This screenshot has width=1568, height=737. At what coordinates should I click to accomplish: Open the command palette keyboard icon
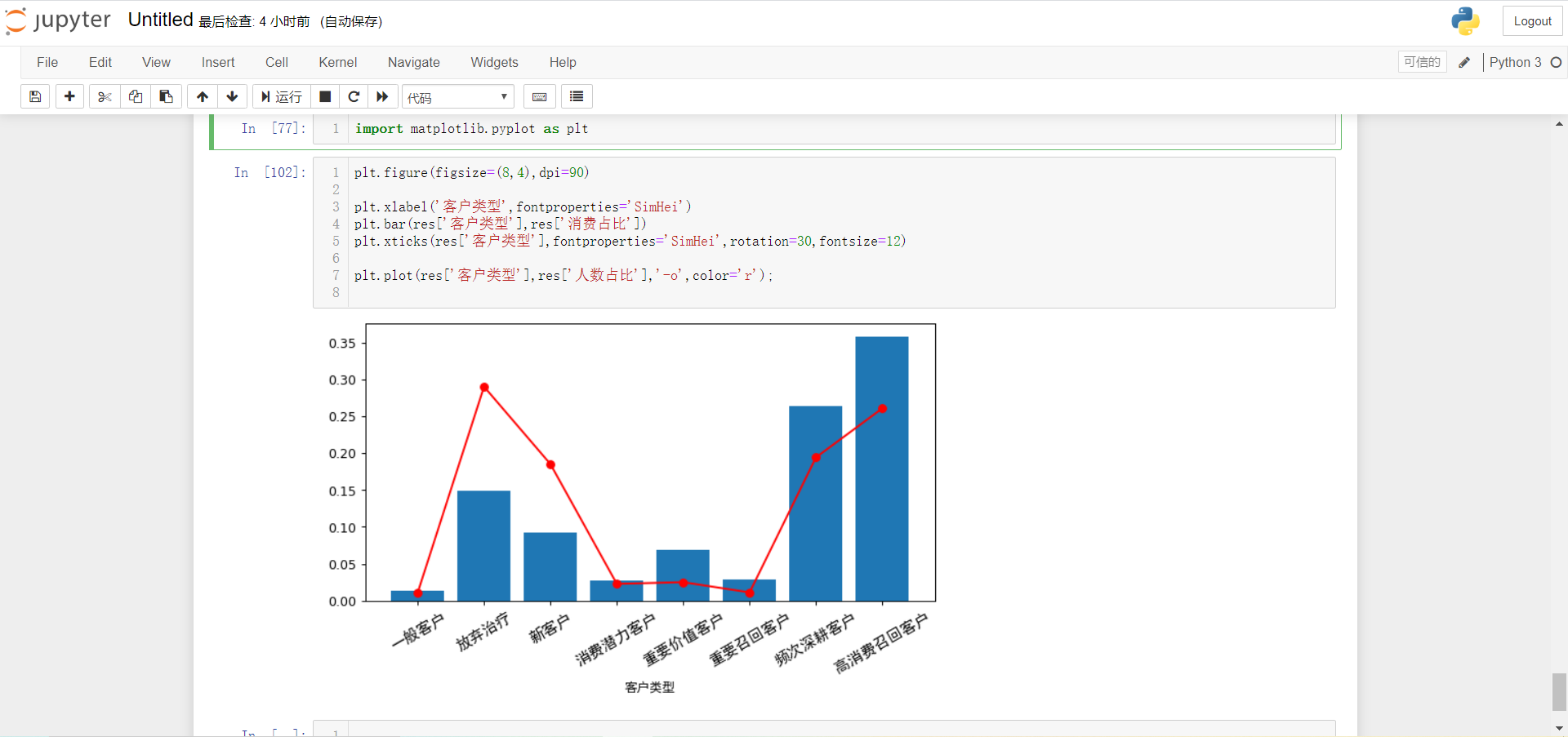[x=539, y=96]
